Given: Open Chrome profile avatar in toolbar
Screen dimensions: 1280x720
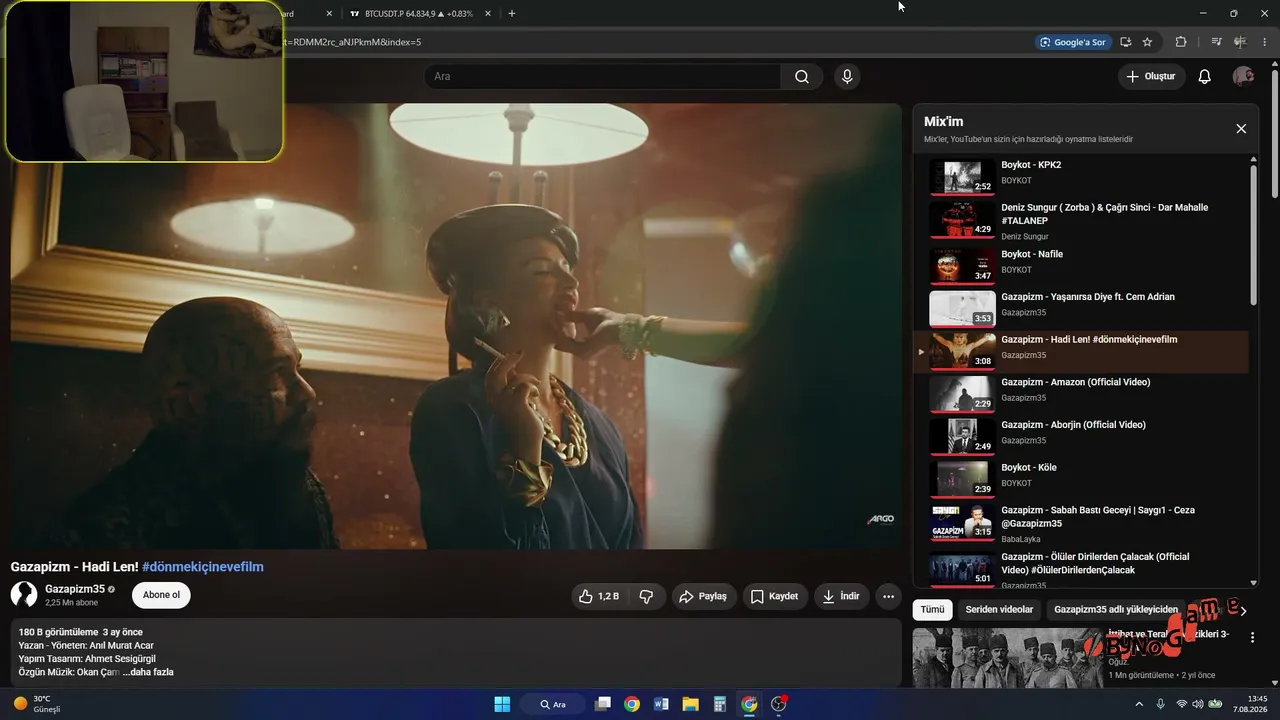Looking at the screenshot, I should [1241, 42].
